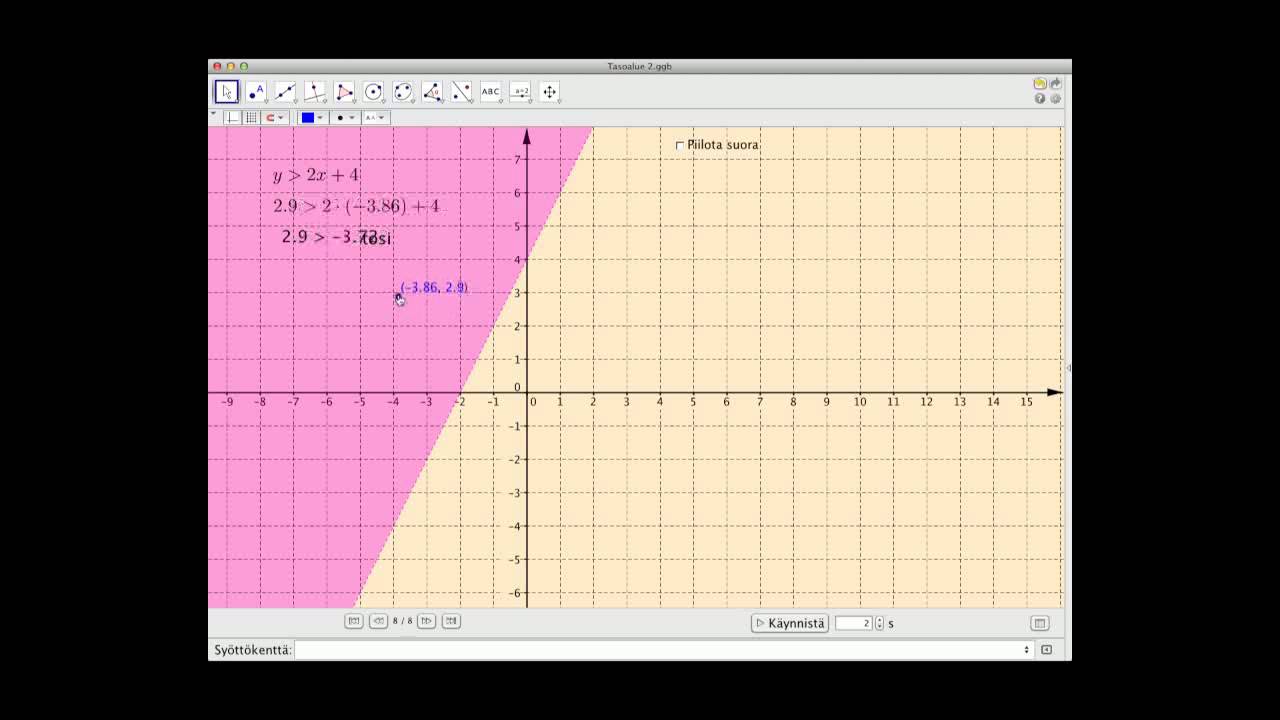Viewport: 1280px width, 720px height.
Task: Select the Ellipse conic tool
Action: [x=403, y=92]
